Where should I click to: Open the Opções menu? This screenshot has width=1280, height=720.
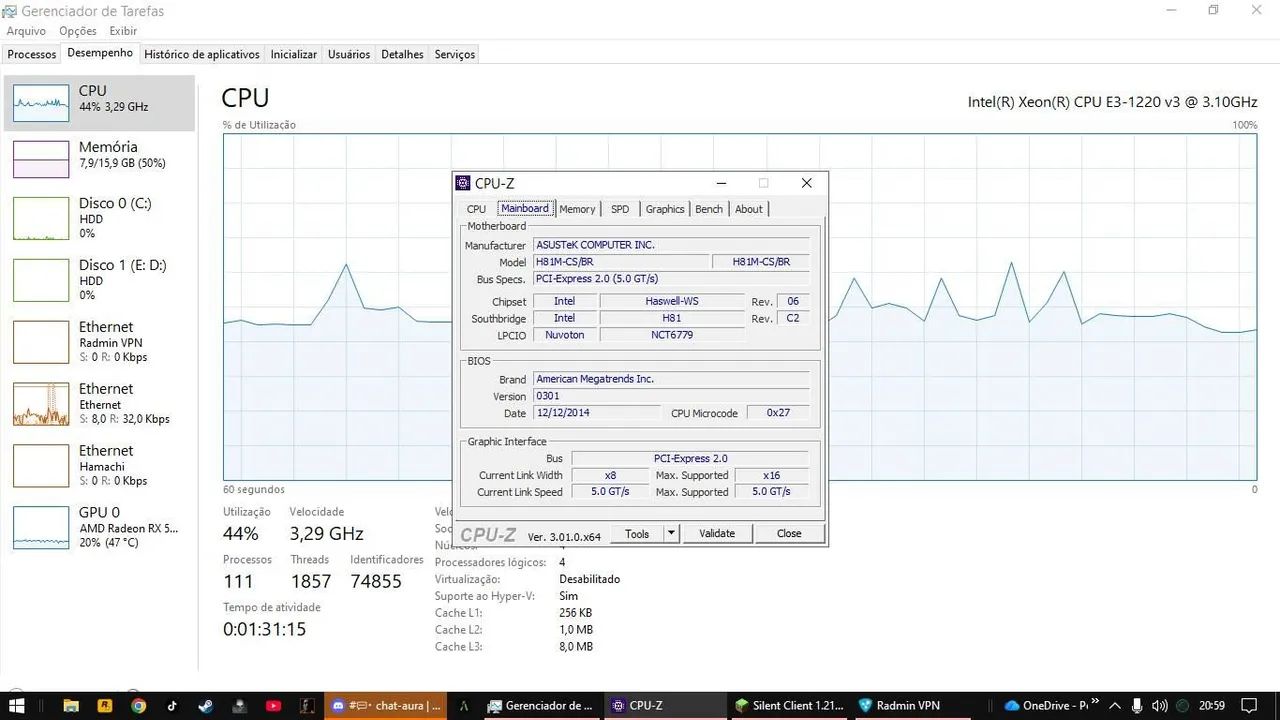78,31
